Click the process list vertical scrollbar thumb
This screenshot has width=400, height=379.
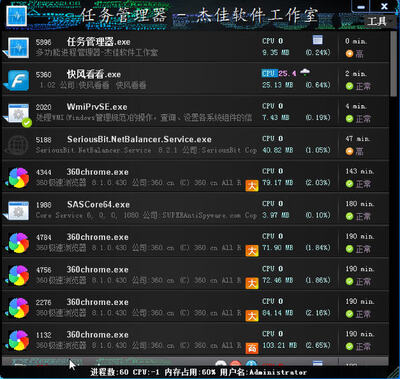(394, 63)
